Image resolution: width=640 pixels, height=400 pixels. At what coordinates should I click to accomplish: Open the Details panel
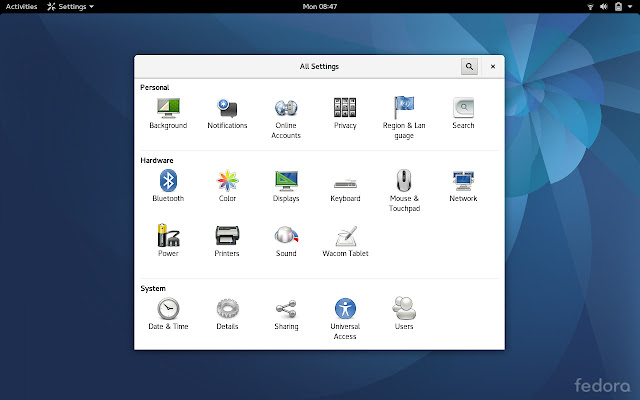(227, 314)
